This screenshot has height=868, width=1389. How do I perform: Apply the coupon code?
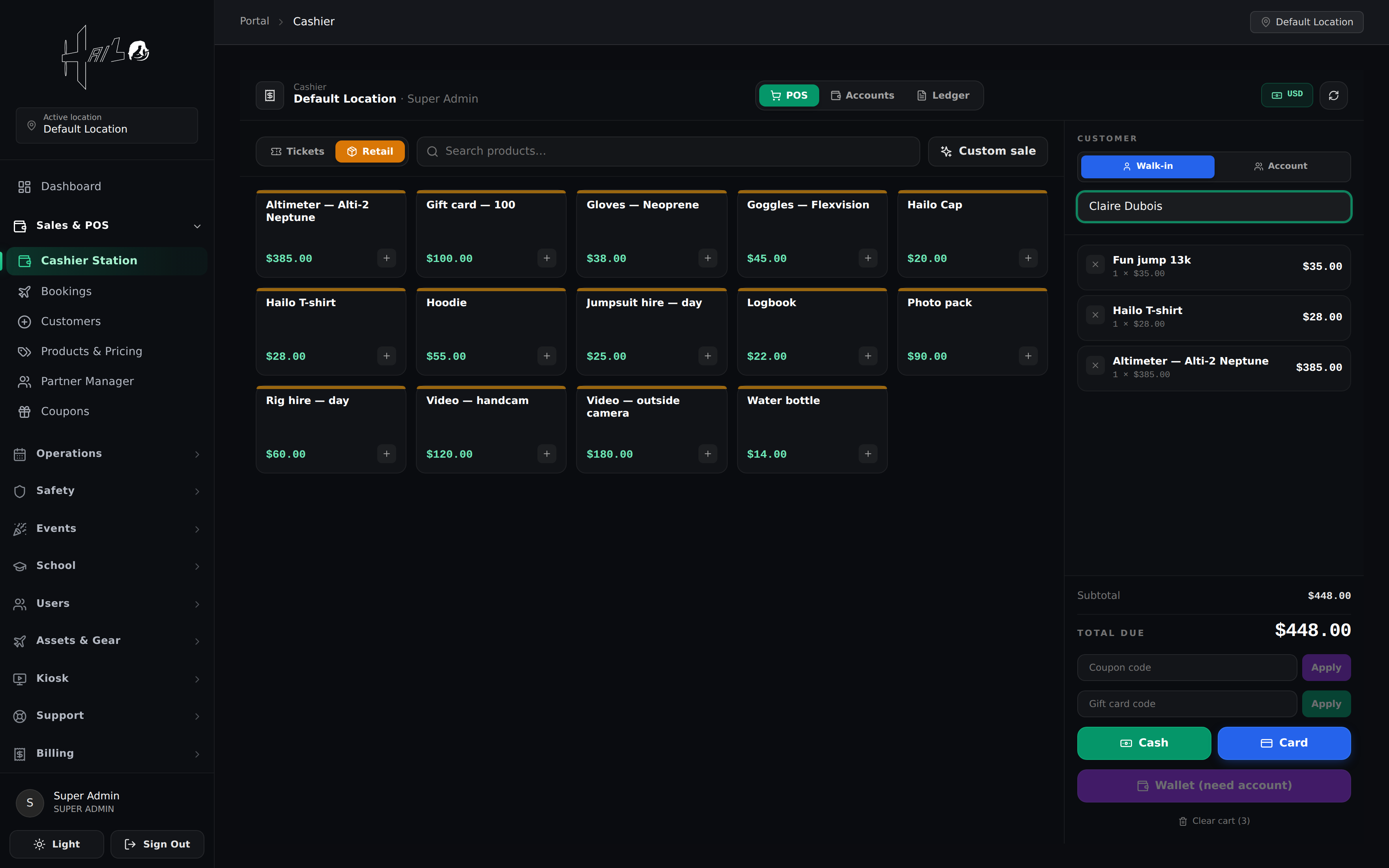(1326, 668)
